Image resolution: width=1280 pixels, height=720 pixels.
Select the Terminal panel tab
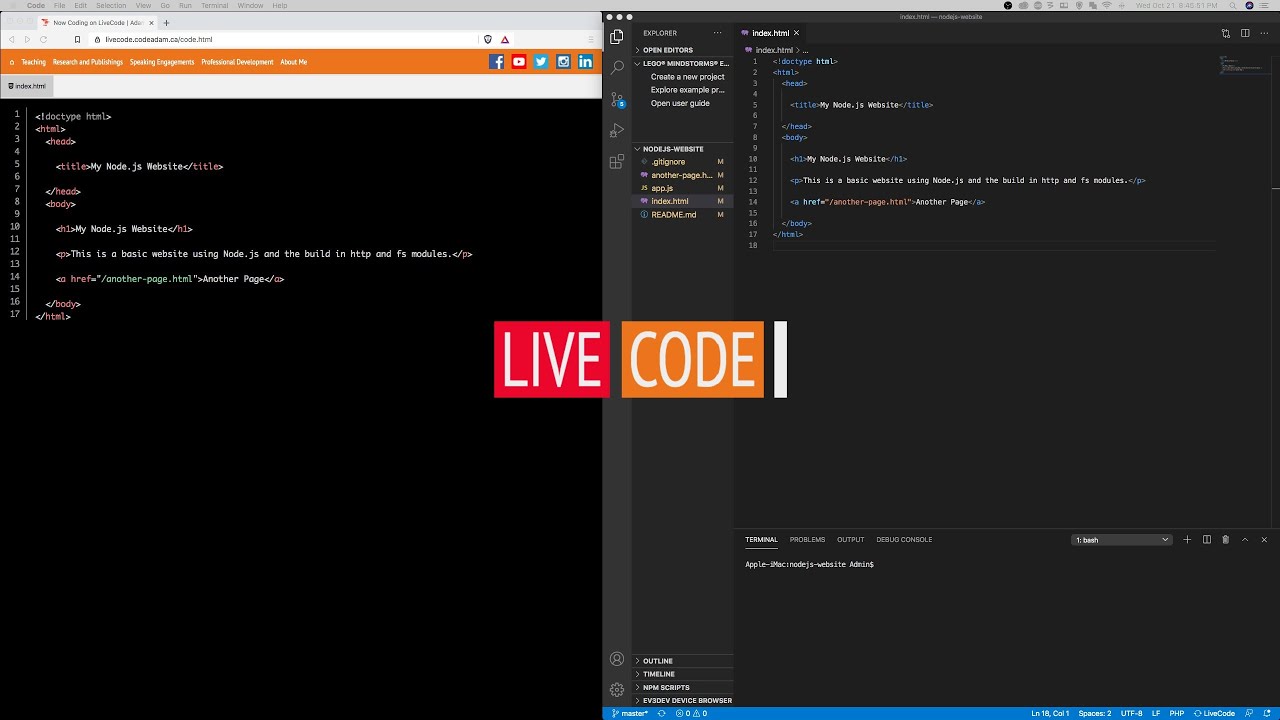(x=761, y=540)
